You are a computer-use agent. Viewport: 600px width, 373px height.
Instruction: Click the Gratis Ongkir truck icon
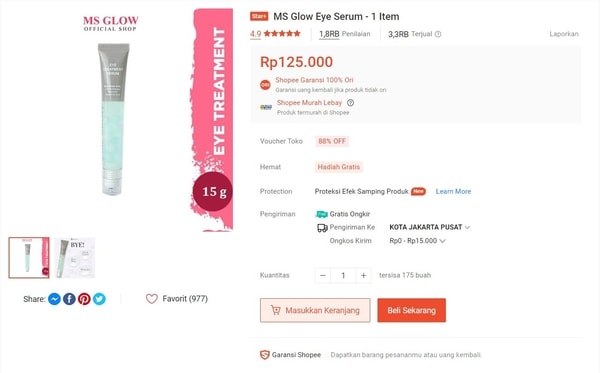[321, 214]
